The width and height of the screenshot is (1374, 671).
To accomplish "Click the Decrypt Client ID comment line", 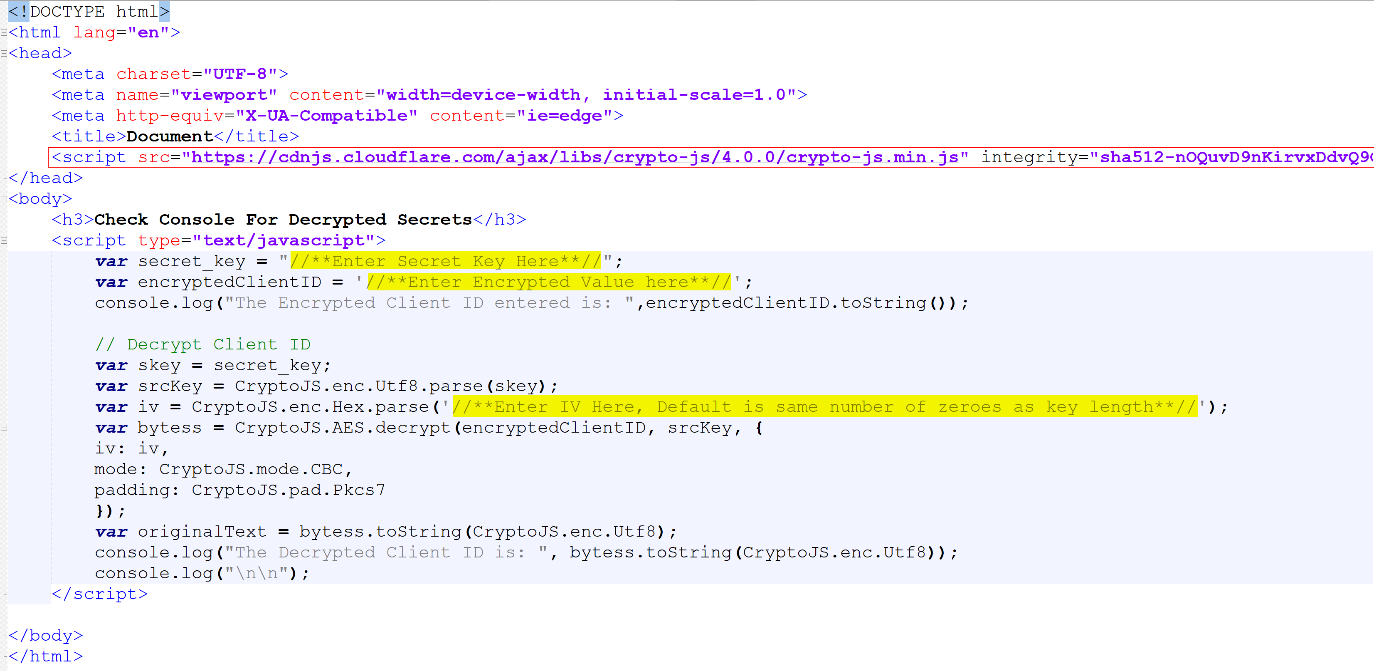I will click(203, 345).
